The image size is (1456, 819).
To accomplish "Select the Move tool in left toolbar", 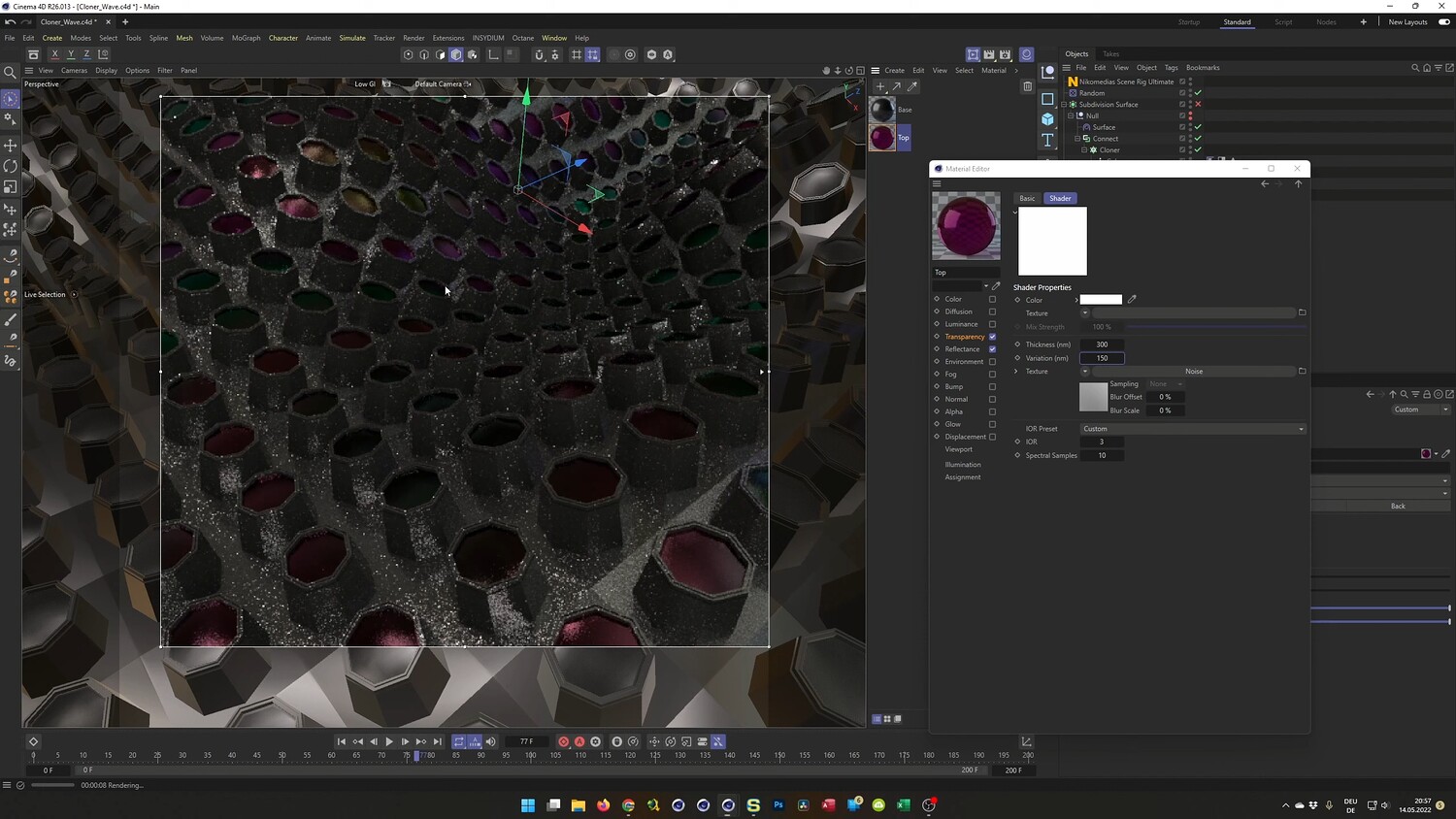I will pyautogui.click(x=11, y=146).
